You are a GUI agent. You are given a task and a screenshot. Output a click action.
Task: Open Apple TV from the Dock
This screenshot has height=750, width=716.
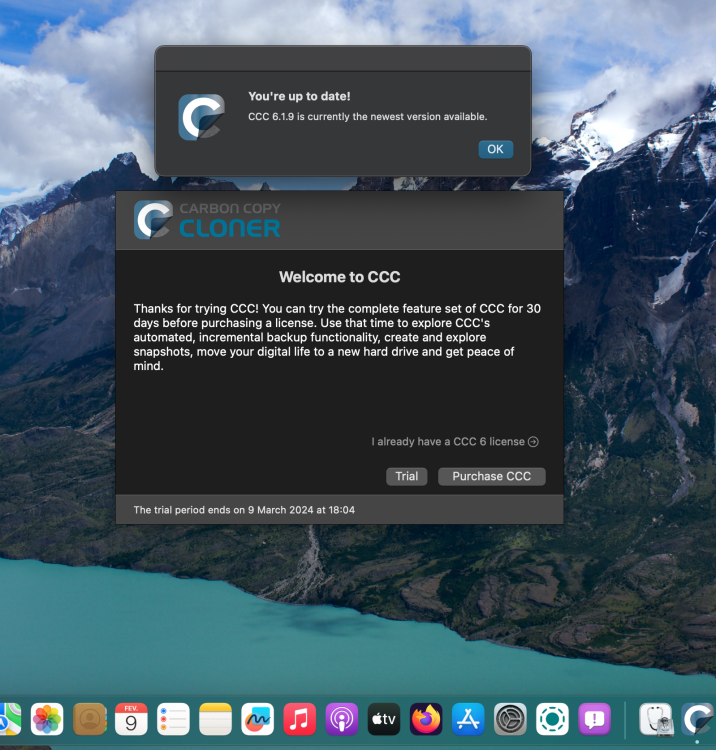coord(384,719)
